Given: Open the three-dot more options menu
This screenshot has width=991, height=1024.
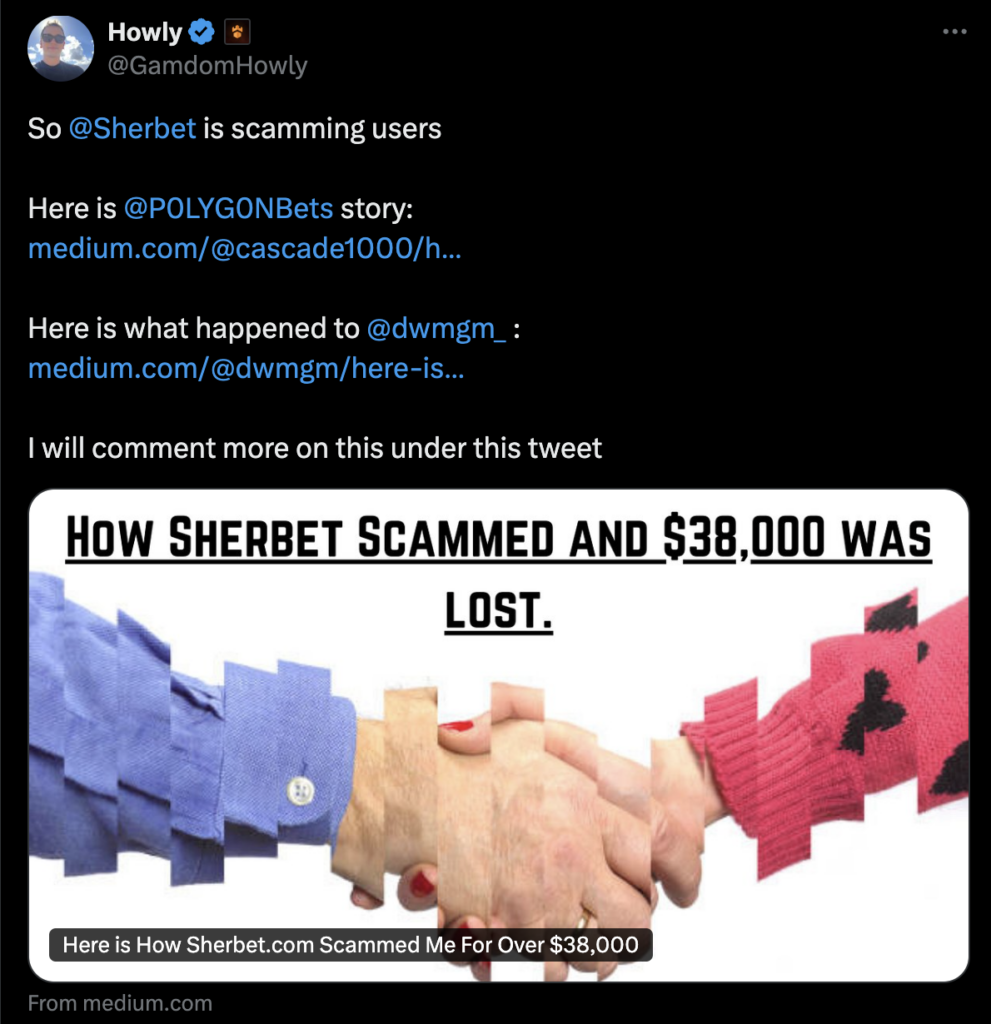Looking at the screenshot, I should pyautogui.click(x=954, y=31).
